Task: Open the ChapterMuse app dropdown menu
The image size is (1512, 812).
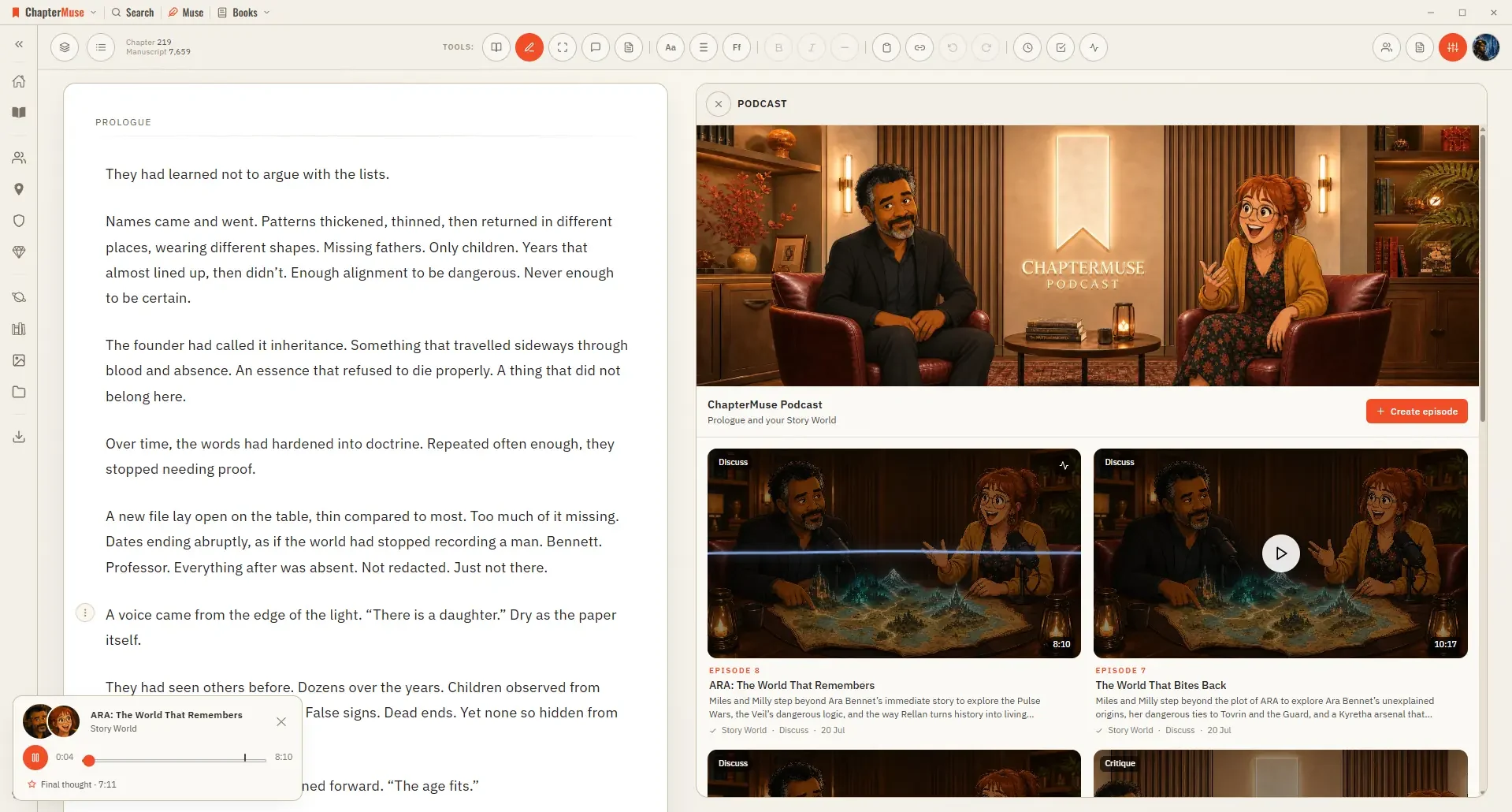Action: pyautogui.click(x=54, y=13)
